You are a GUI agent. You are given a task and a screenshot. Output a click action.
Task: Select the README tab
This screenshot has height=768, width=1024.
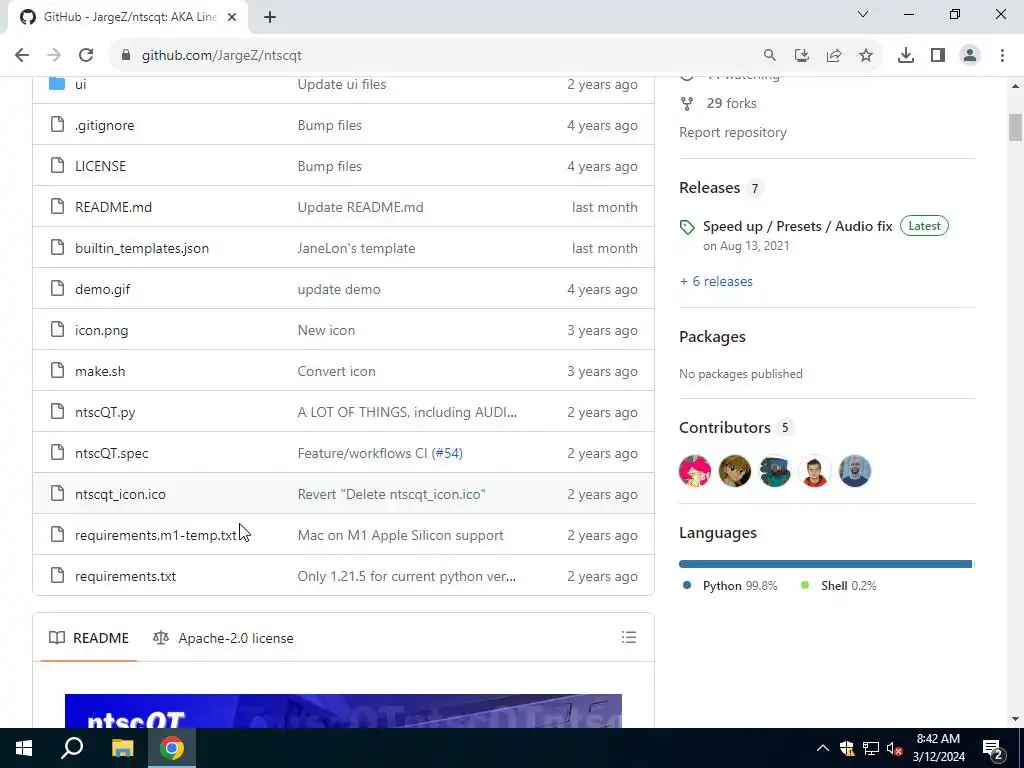(89, 638)
